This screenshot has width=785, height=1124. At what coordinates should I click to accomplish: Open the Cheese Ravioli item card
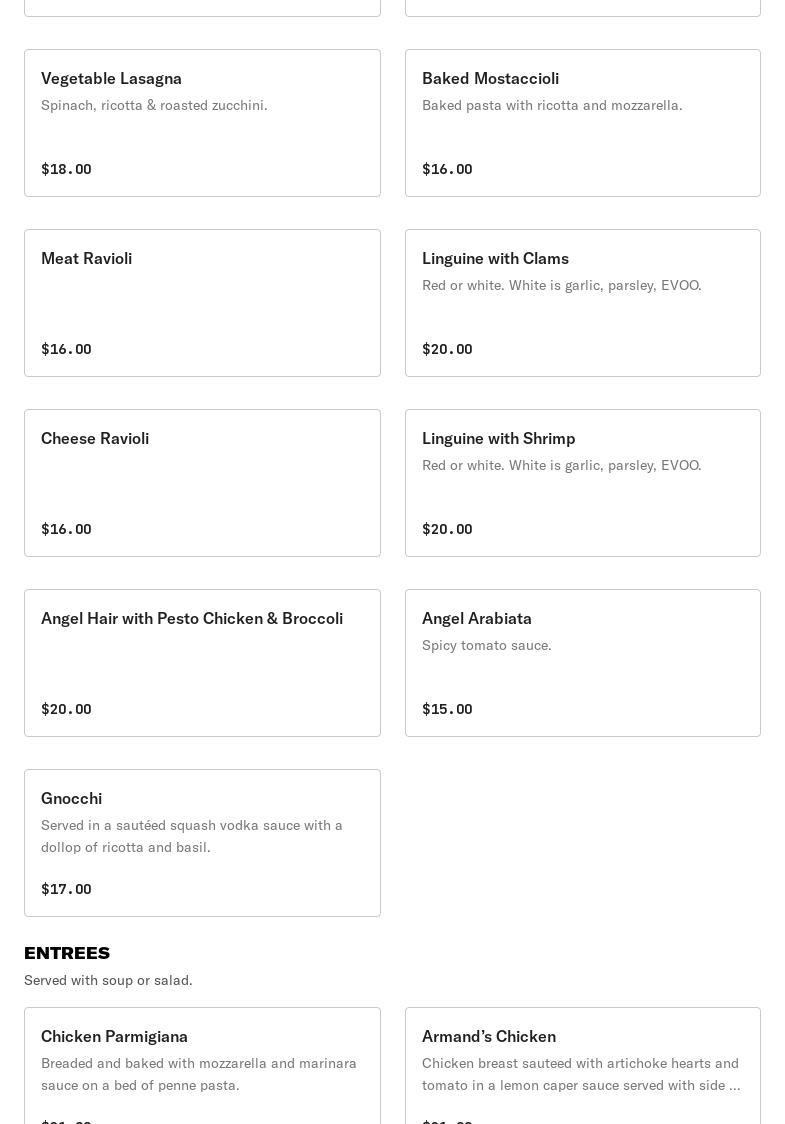202,483
